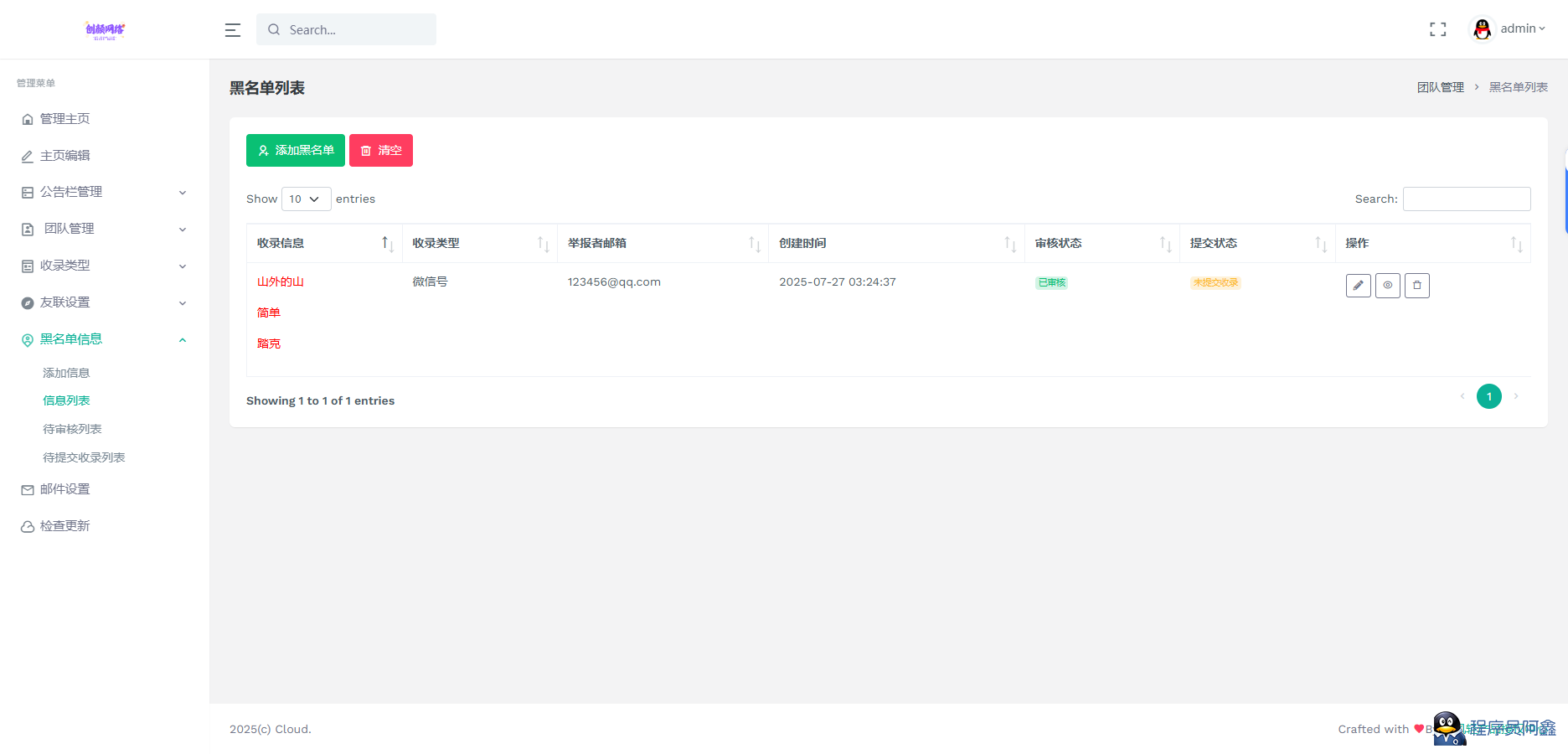Click the green 添加黑名单 button

[295, 151]
